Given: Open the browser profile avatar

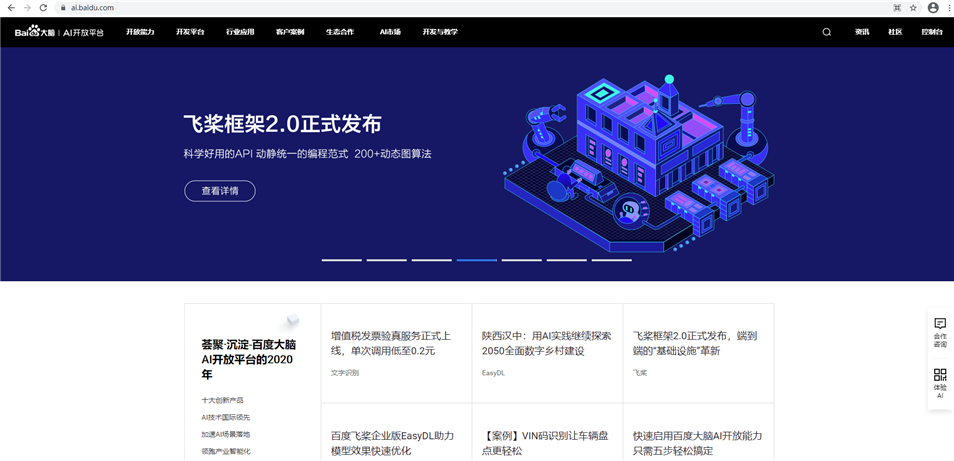Looking at the screenshot, I should coord(933,8).
